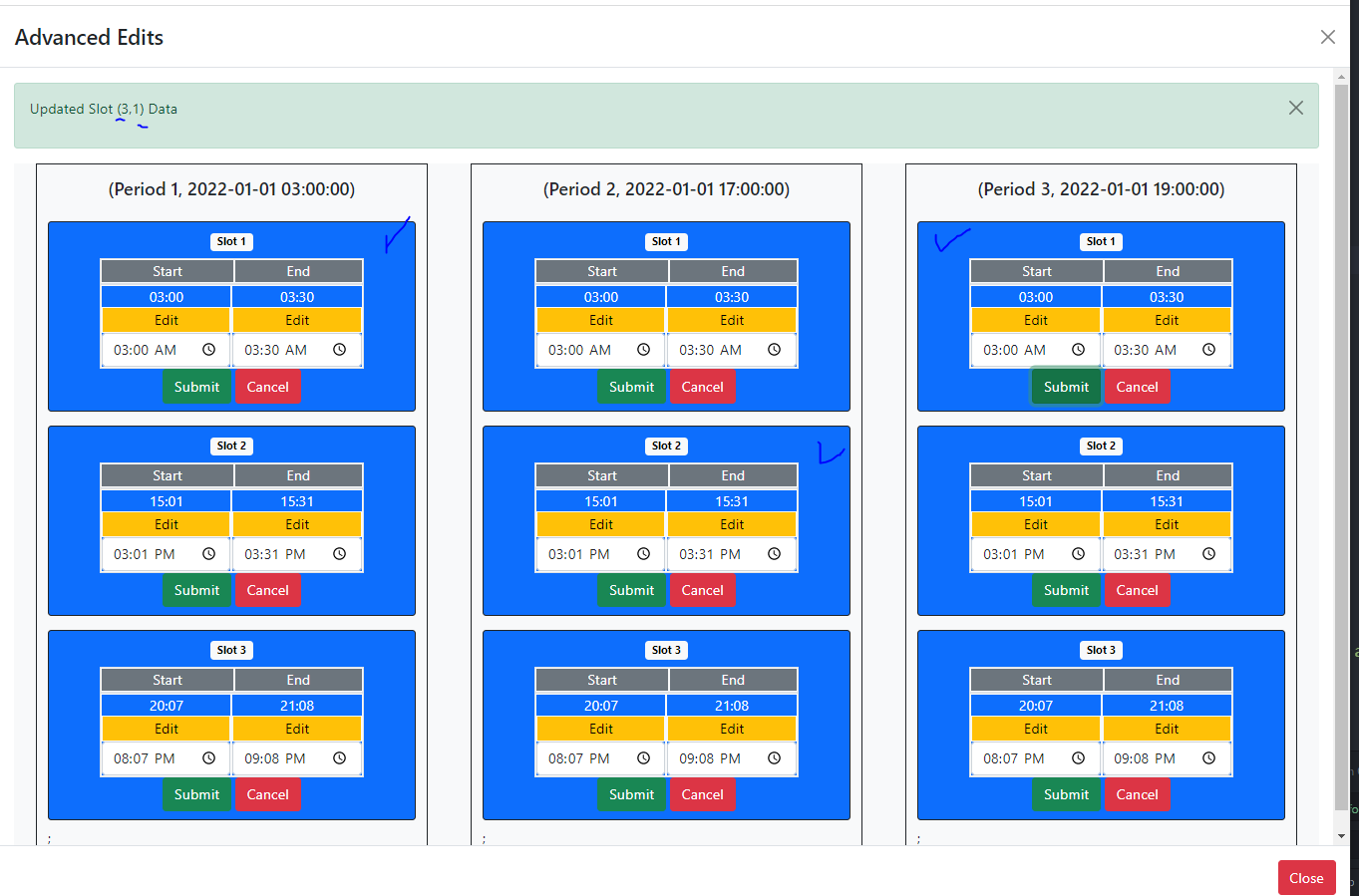Open clock picker for Period 1 Slot 2 end time
This screenshot has height=896, width=1359.
coord(339,554)
